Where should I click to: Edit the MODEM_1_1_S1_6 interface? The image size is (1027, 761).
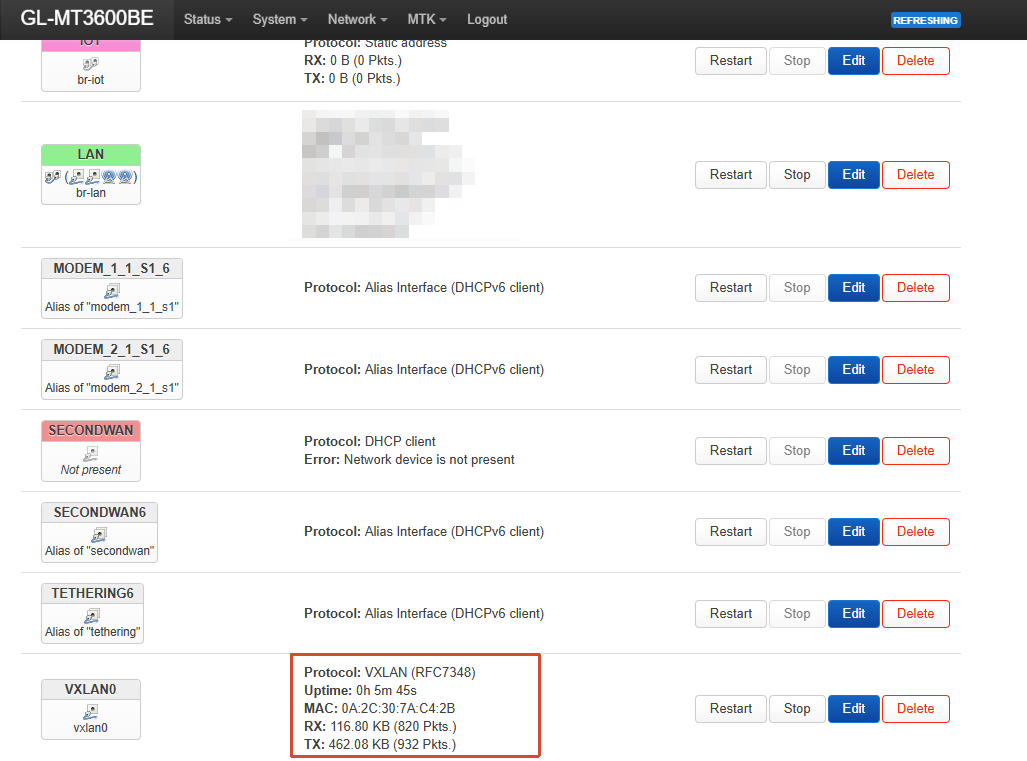click(853, 288)
